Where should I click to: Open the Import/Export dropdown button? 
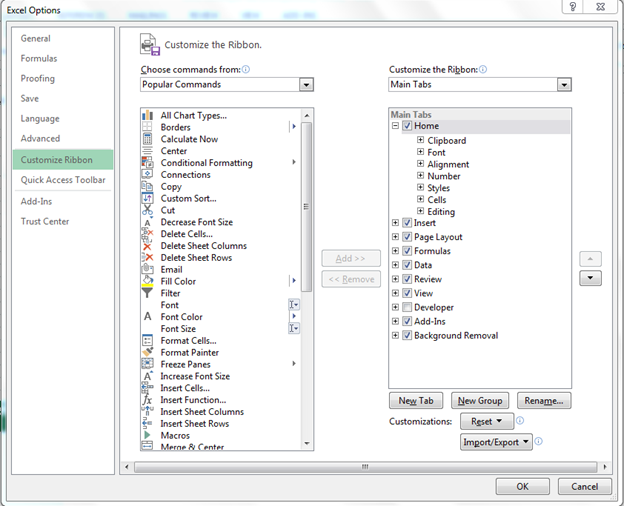click(496, 442)
